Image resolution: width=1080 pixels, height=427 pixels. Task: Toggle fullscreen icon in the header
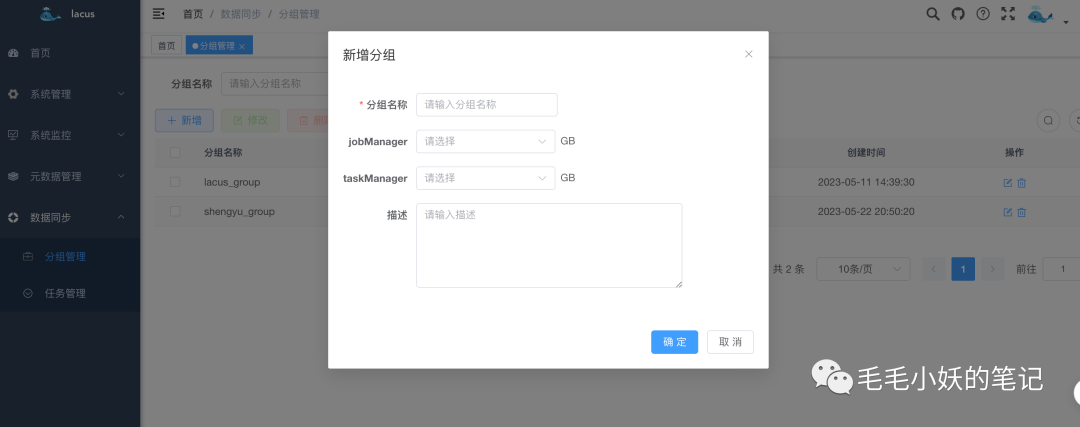(x=1008, y=14)
